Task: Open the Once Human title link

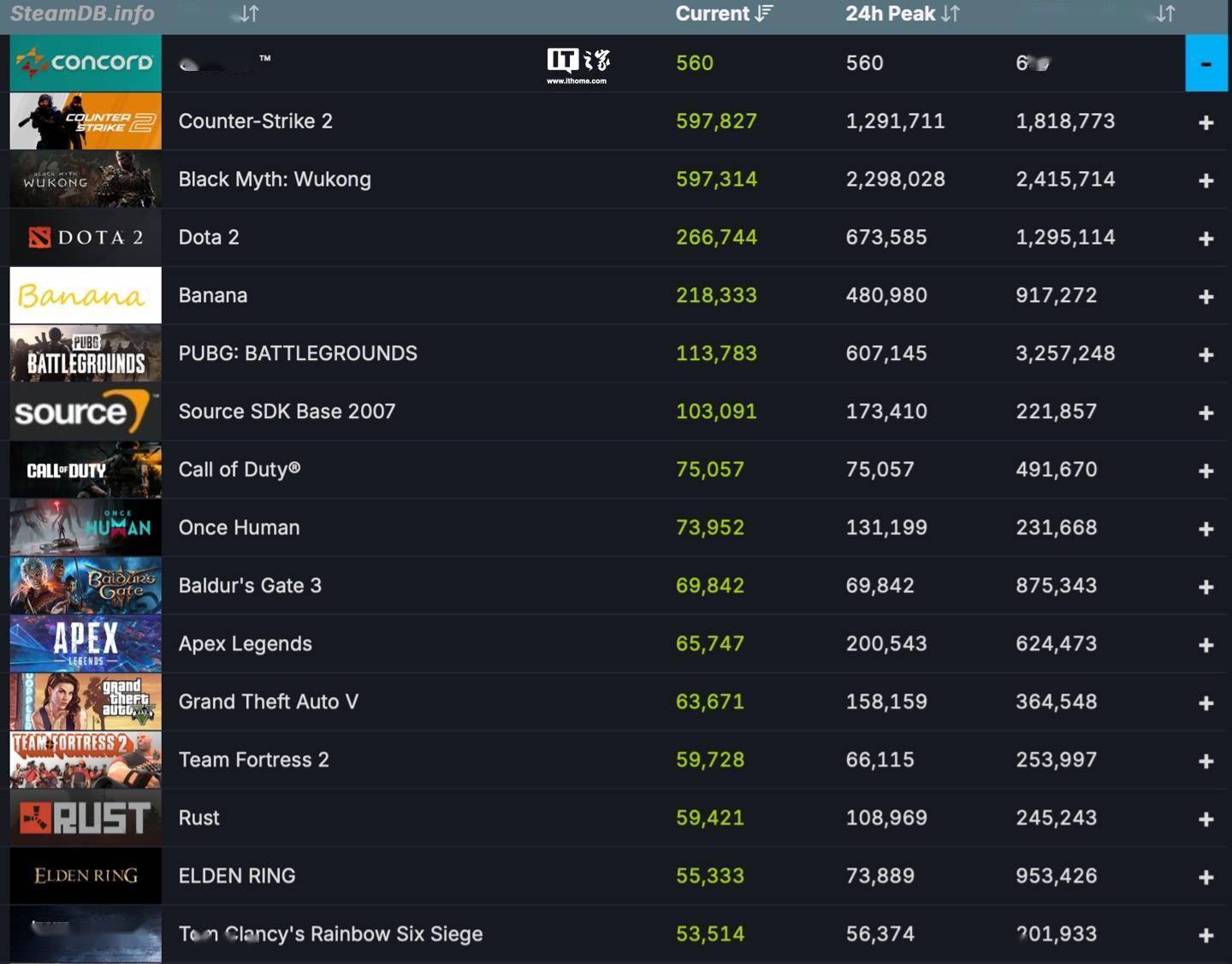Action: [239, 528]
